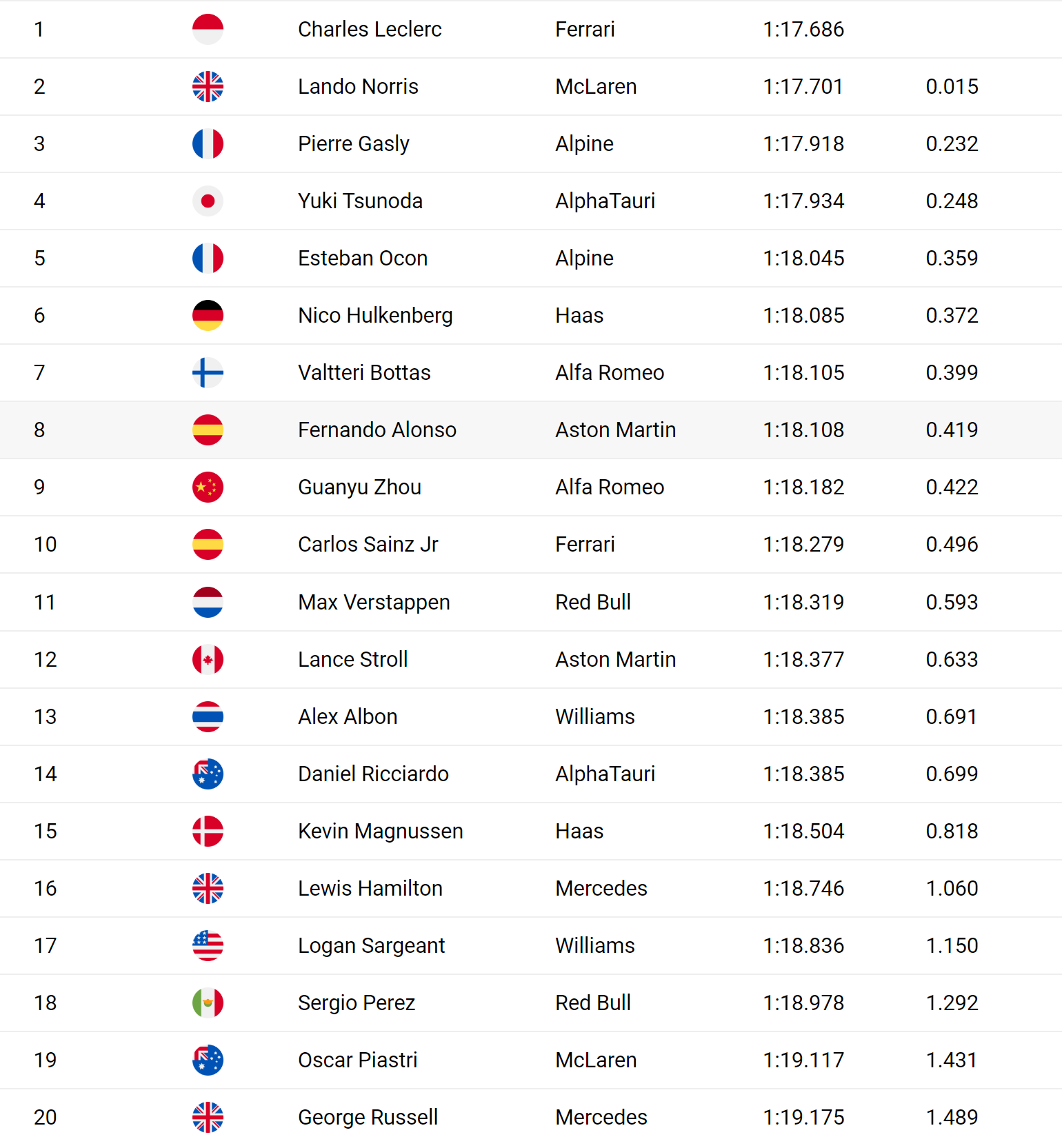Open Oscar Piastri driver name
Screen dimensions: 1062x1148
(358, 1060)
